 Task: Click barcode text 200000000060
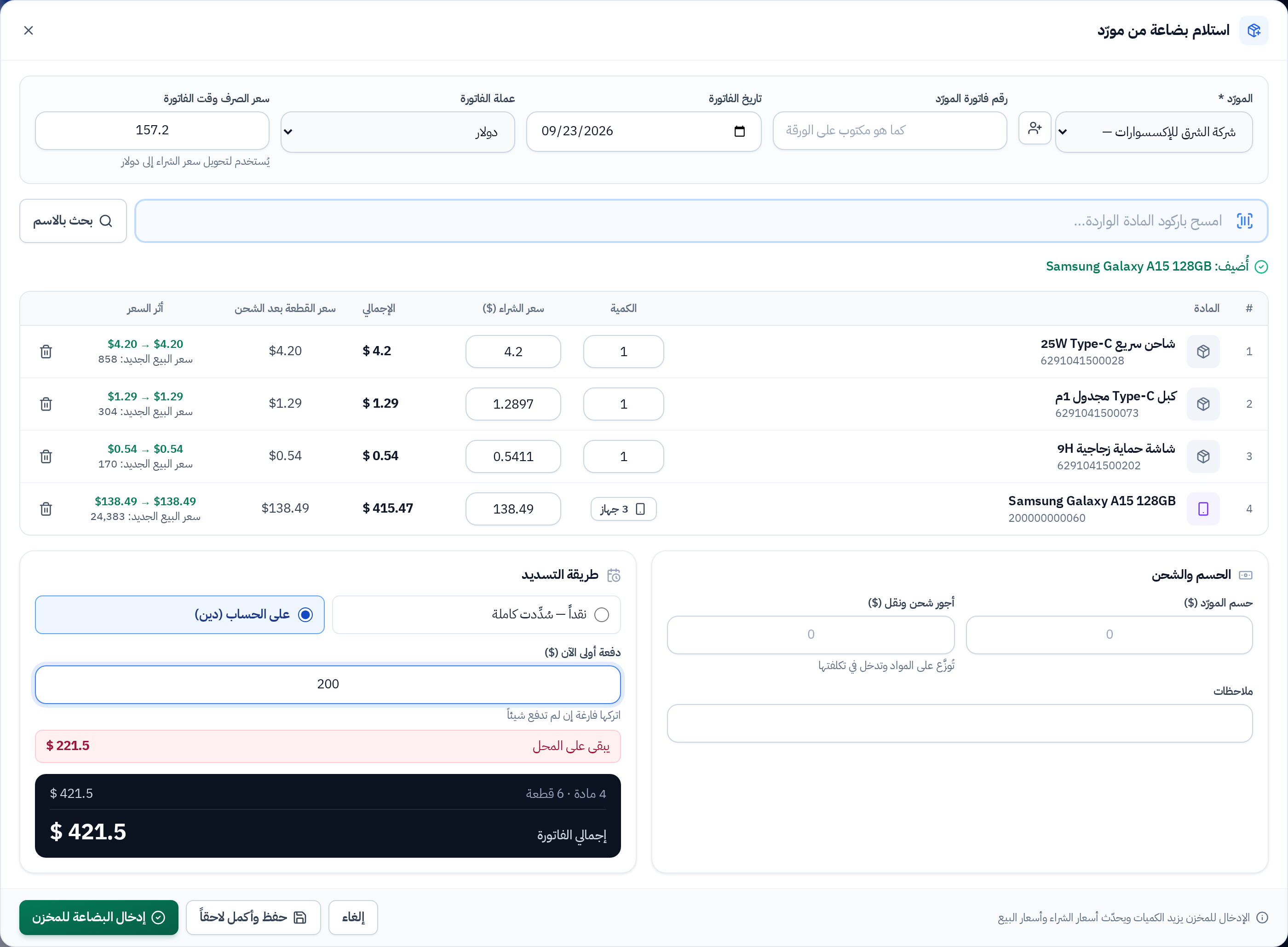pyautogui.click(x=1047, y=518)
